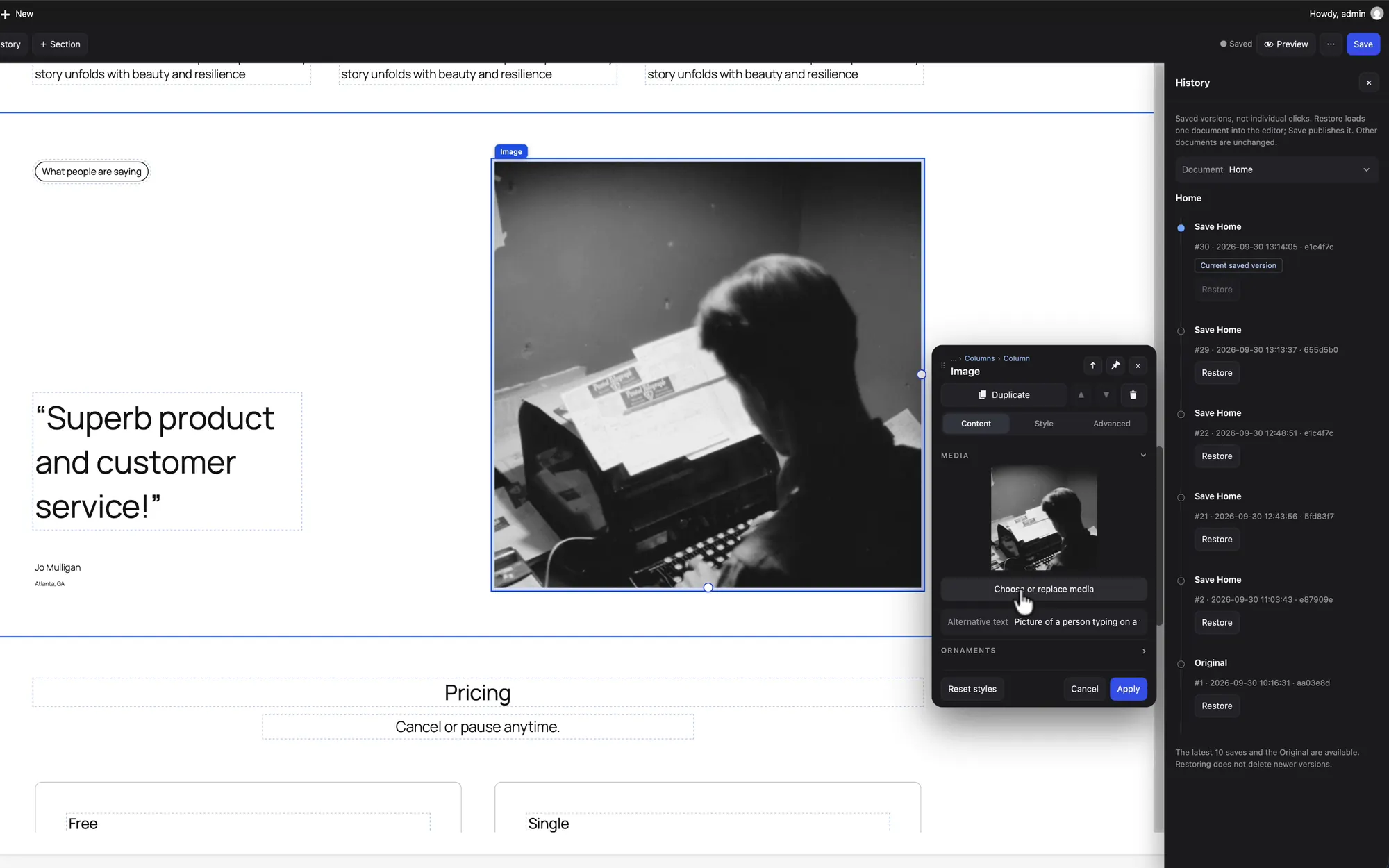1389x868 pixels.
Task: Close the Image inspector popup
Action: [x=1138, y=365]
